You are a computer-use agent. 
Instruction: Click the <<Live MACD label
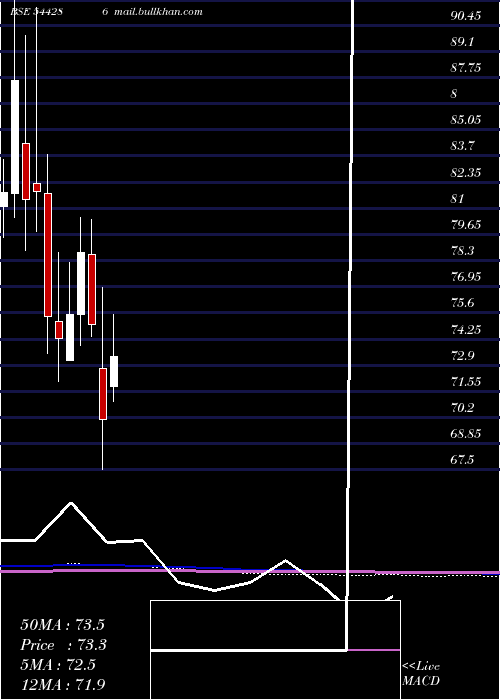(x=421, y=674)
